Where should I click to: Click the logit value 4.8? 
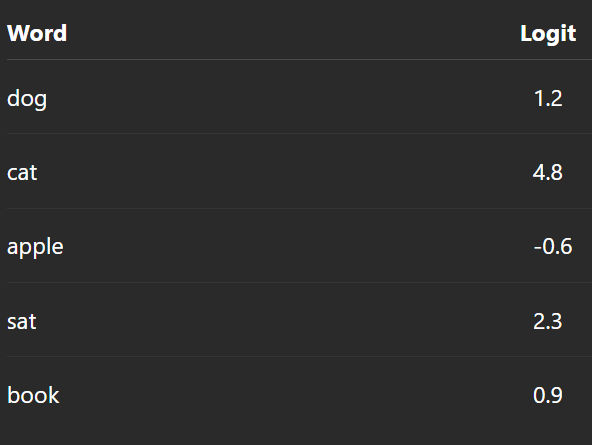click(x=547, y=172)
